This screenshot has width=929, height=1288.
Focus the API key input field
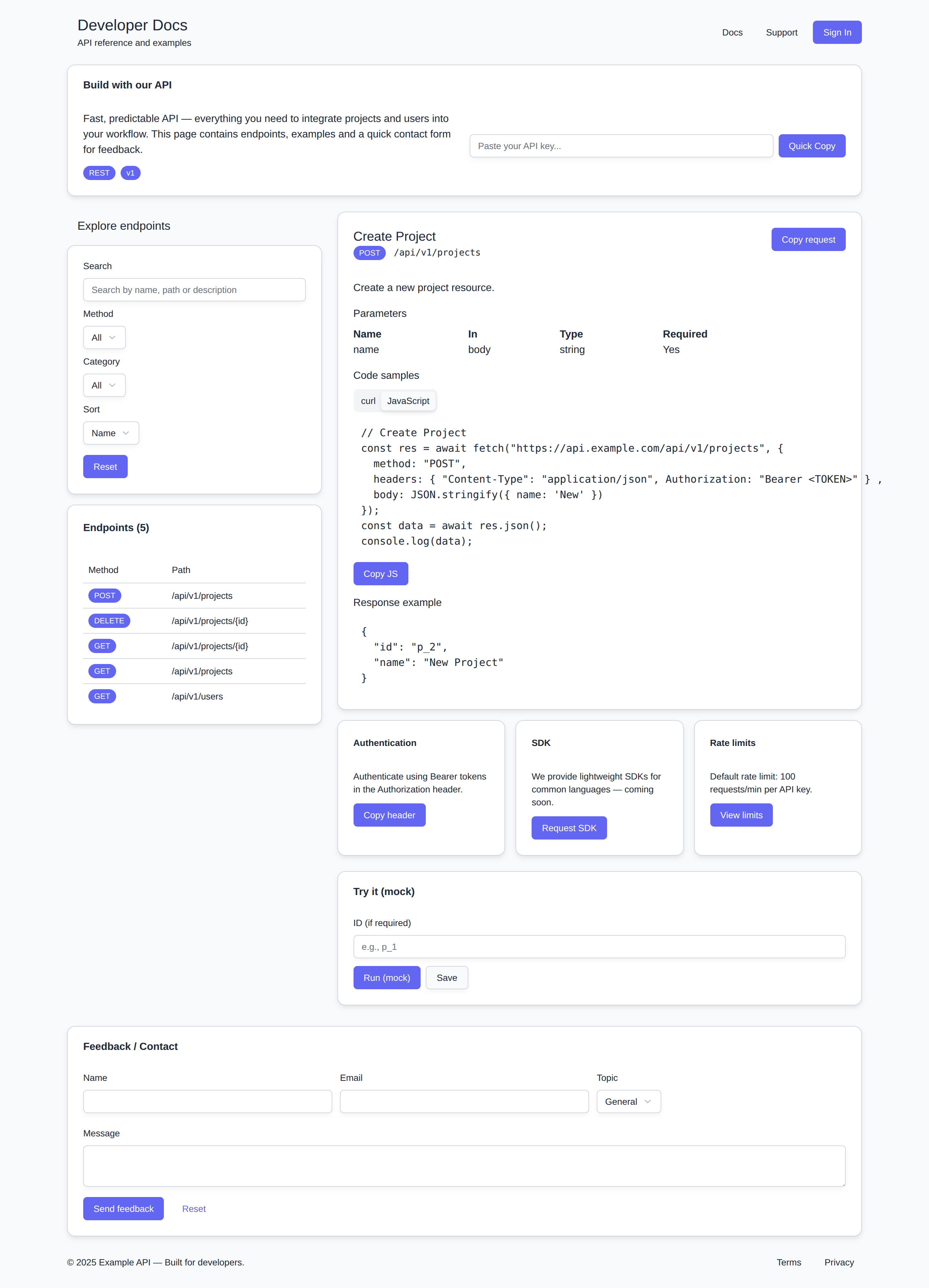[x=621, y=146]
